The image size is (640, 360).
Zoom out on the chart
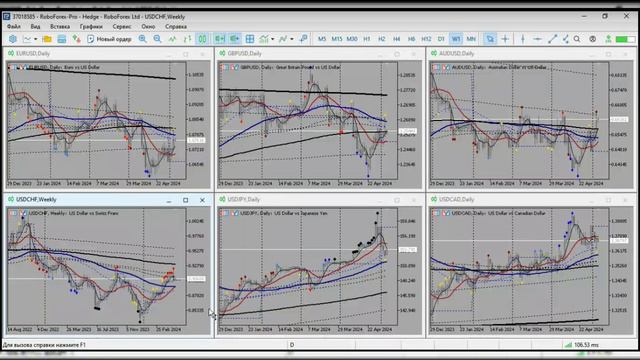click(x=158, y=39)
